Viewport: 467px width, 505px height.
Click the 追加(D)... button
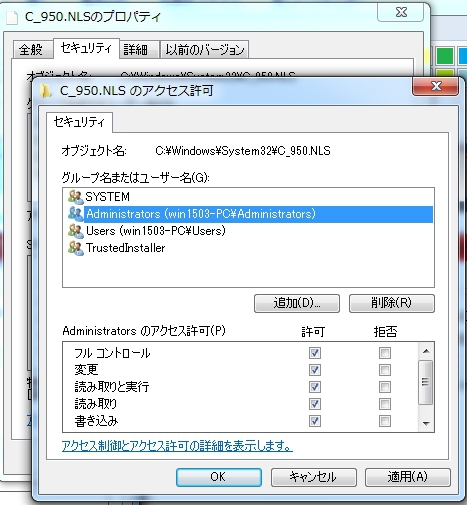pyautogui.click(x=297, y=303)
